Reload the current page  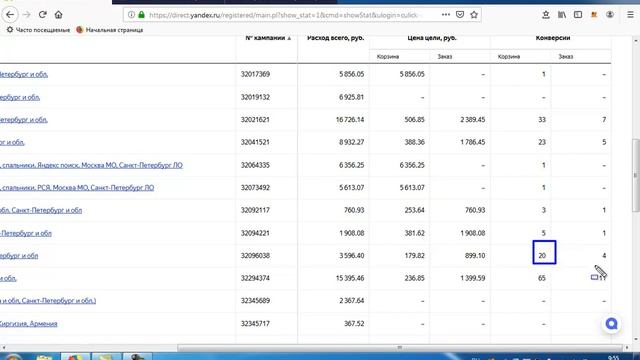pyautogui.click(x=42, y=15)
